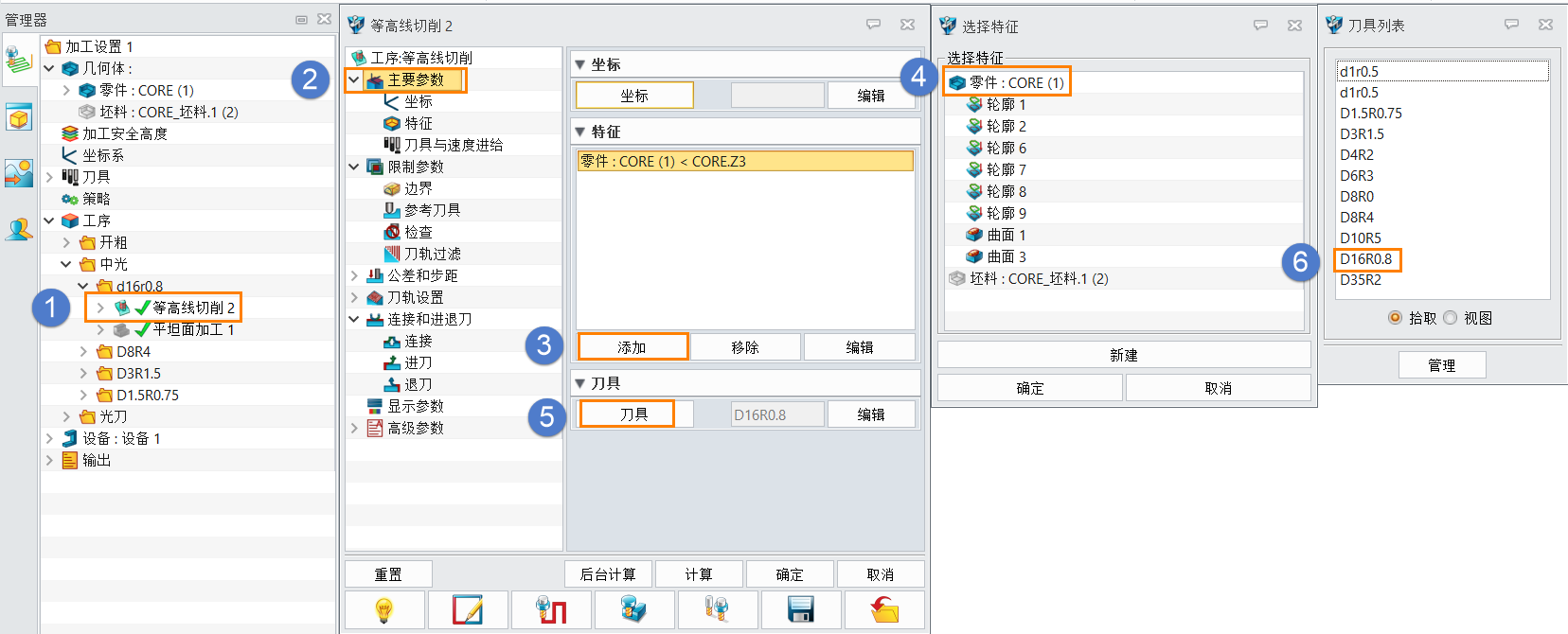1568x634 pixels.
Task: Click the 策略 gears icon
Action: 69,199
